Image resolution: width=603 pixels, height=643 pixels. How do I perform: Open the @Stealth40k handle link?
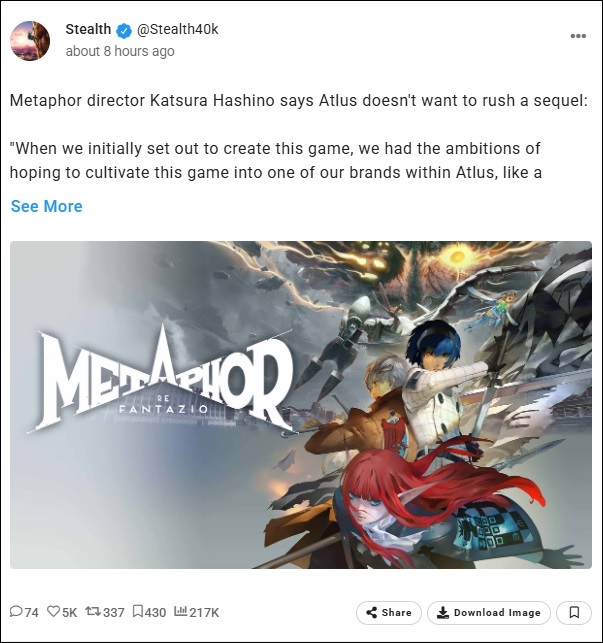click(177, 30)
